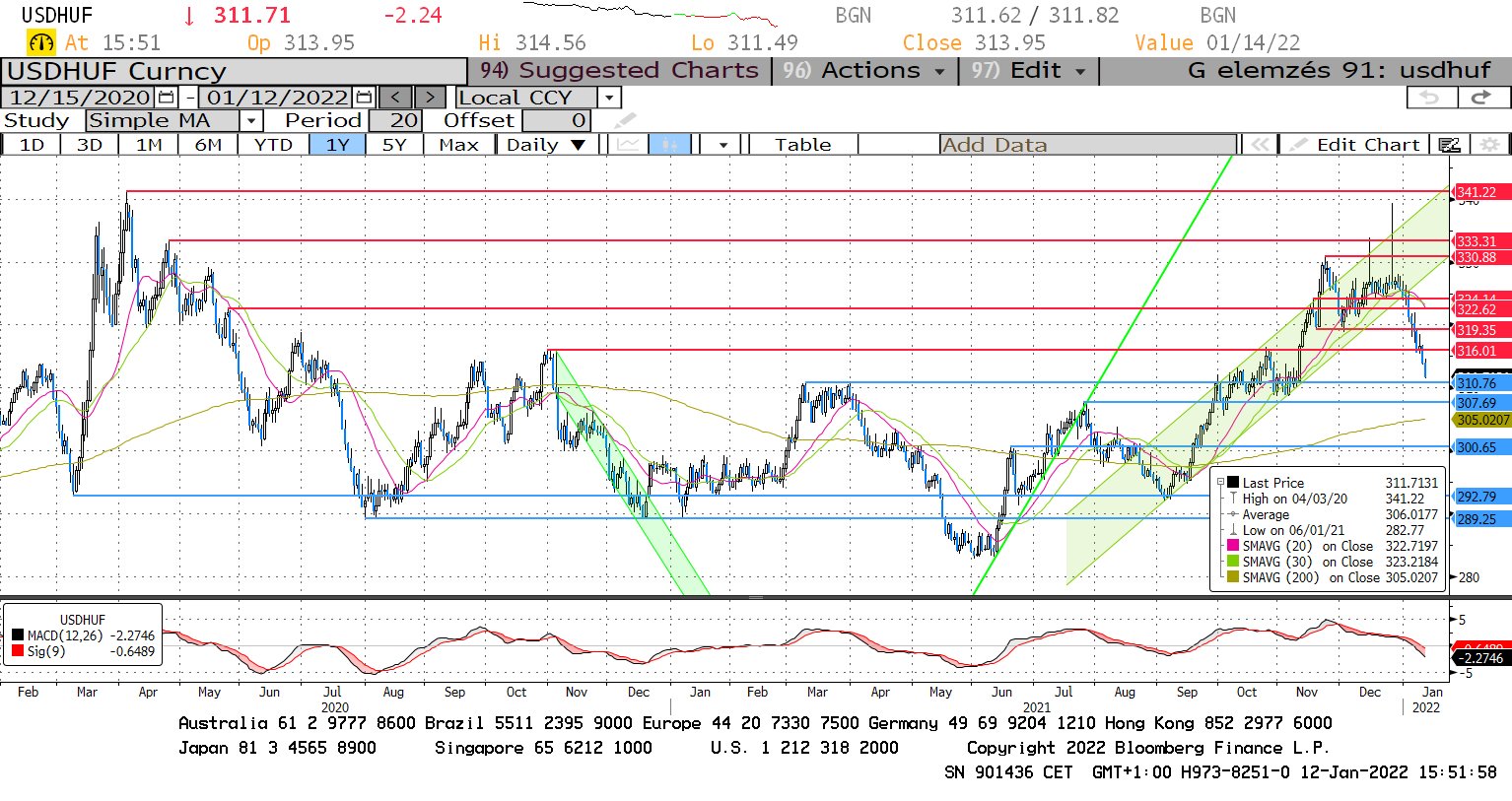Screen dimensions: 1512x801
Task: Select the 6M time range
Action: coord(208,145)
